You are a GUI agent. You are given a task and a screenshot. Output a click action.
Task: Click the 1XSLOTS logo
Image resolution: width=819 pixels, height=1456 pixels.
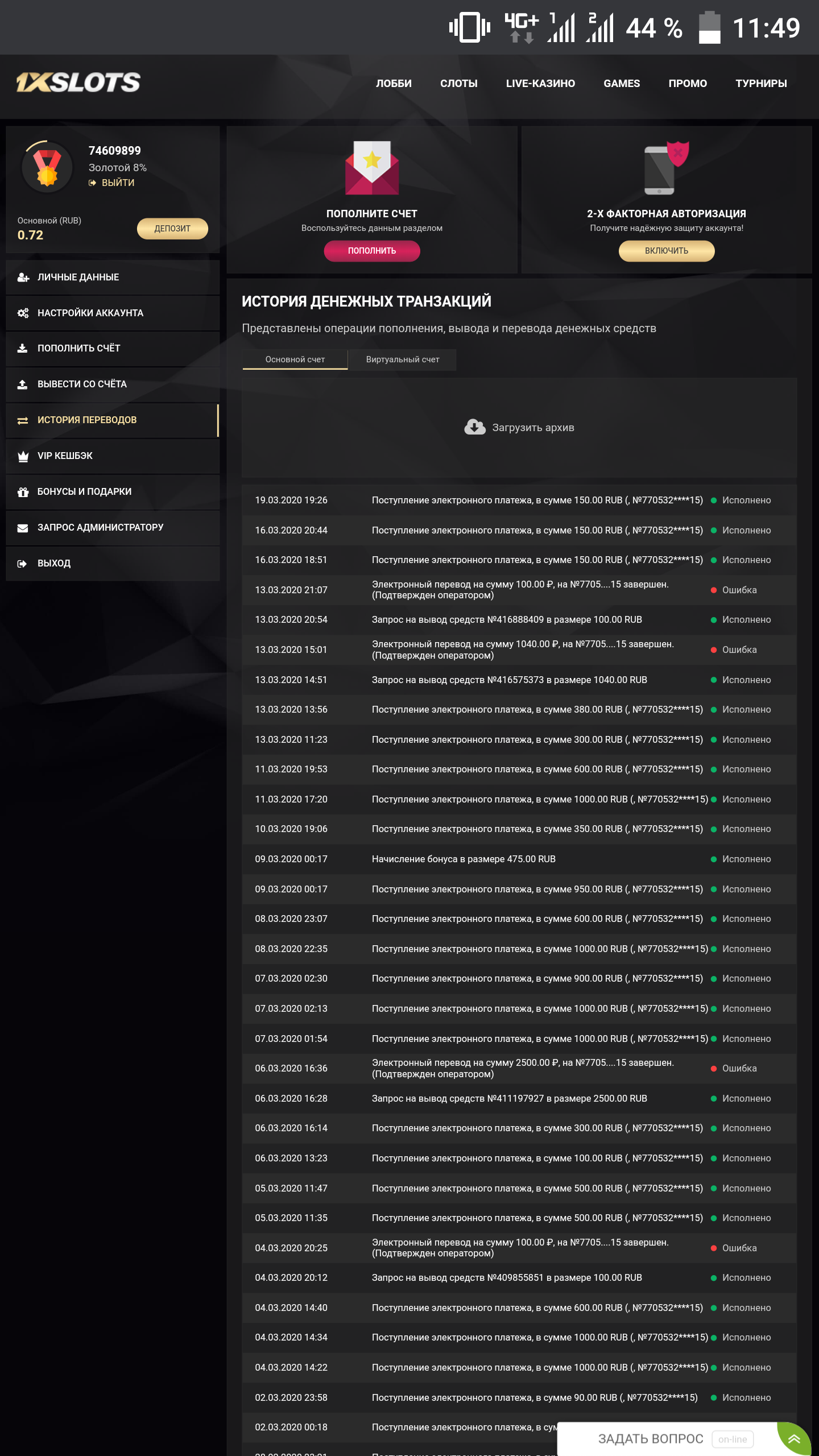coord(78,83)
